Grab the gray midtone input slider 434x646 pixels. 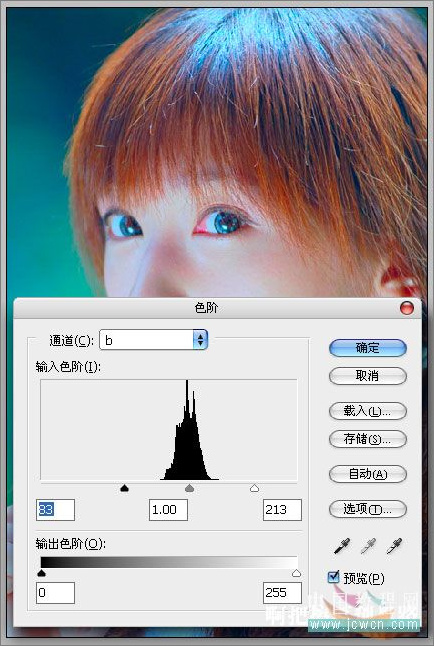pos(189,488)
